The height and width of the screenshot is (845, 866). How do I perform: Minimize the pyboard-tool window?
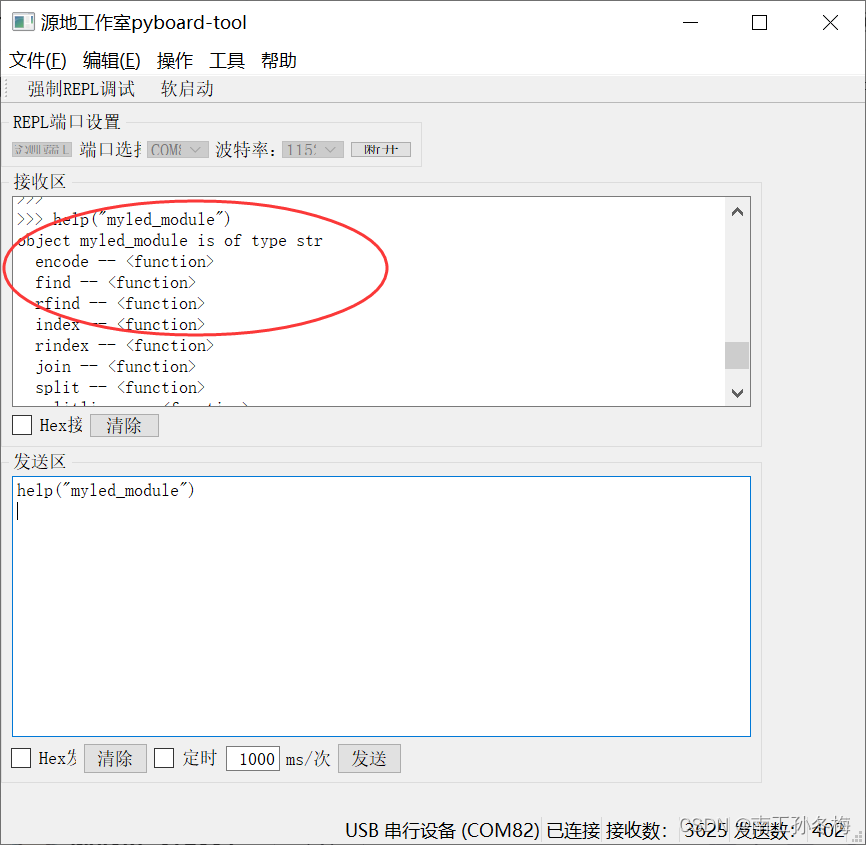click(x=690, y=23)
